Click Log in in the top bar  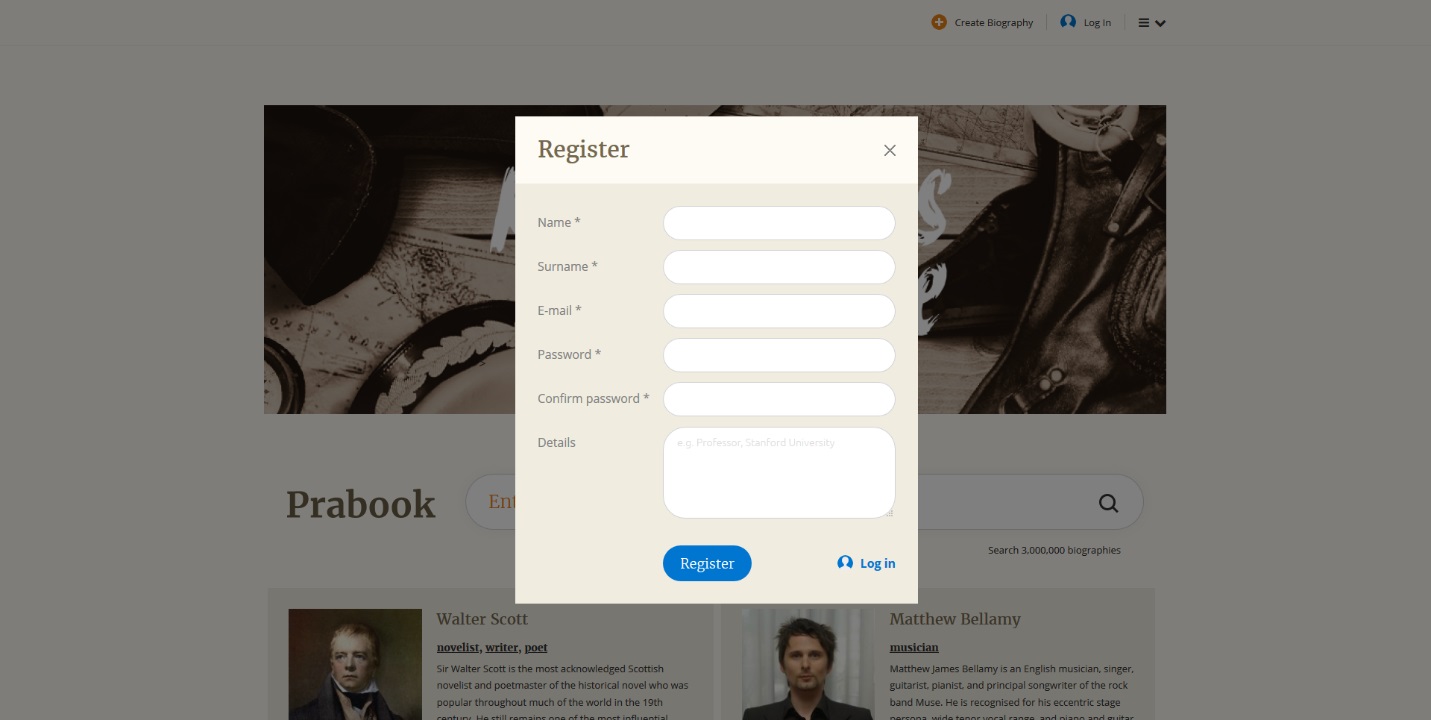point(1097,22)
